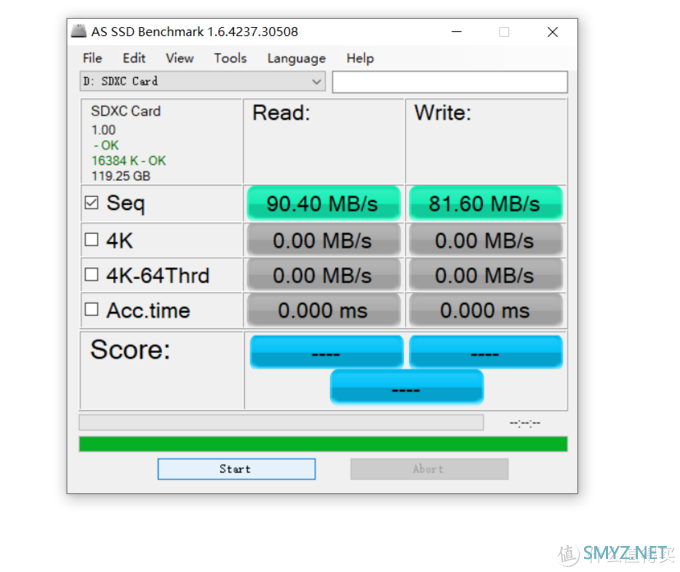Image resolution: width=680 pixels, height=572 pixels.
Task: Click the empty gray progress bar
Action: pyautogui.click(x=281, y=422)
